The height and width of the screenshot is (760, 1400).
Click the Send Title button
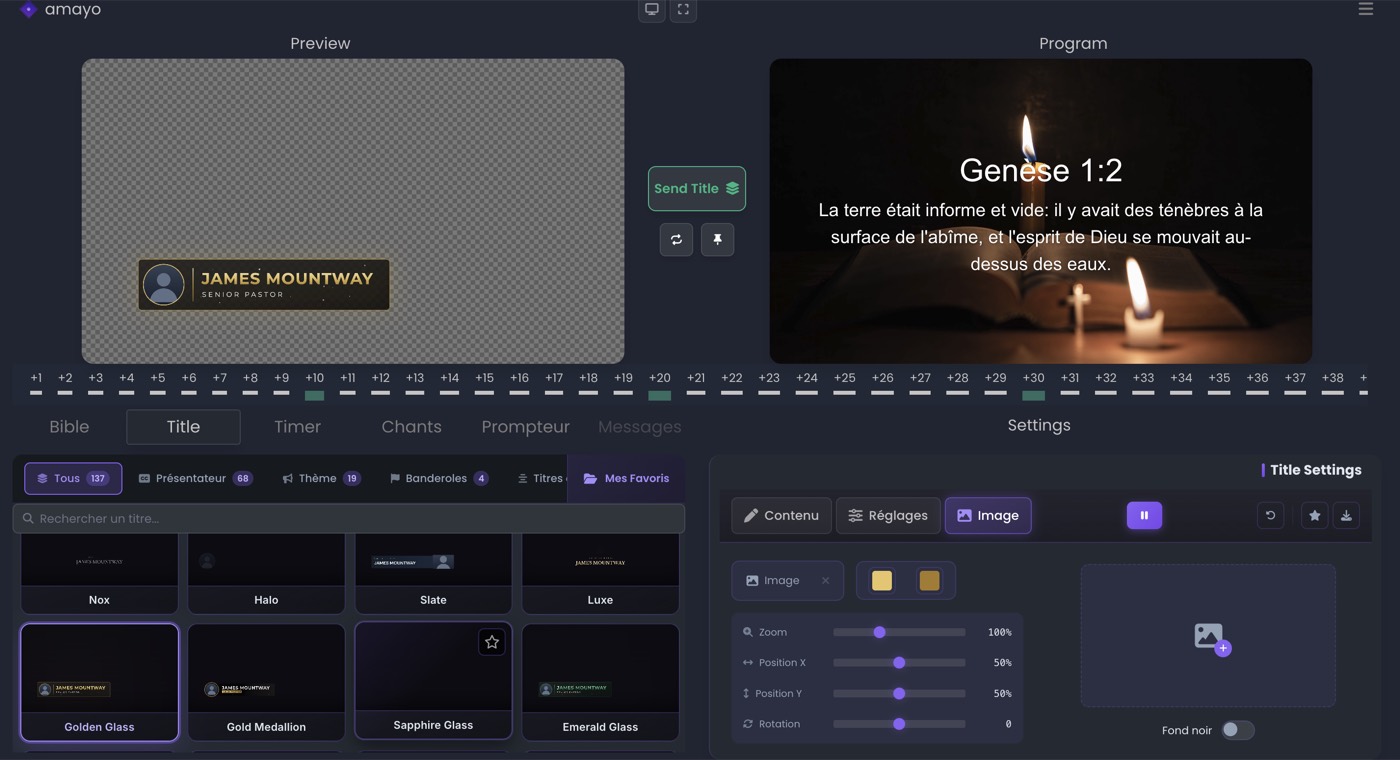[697, 188]
